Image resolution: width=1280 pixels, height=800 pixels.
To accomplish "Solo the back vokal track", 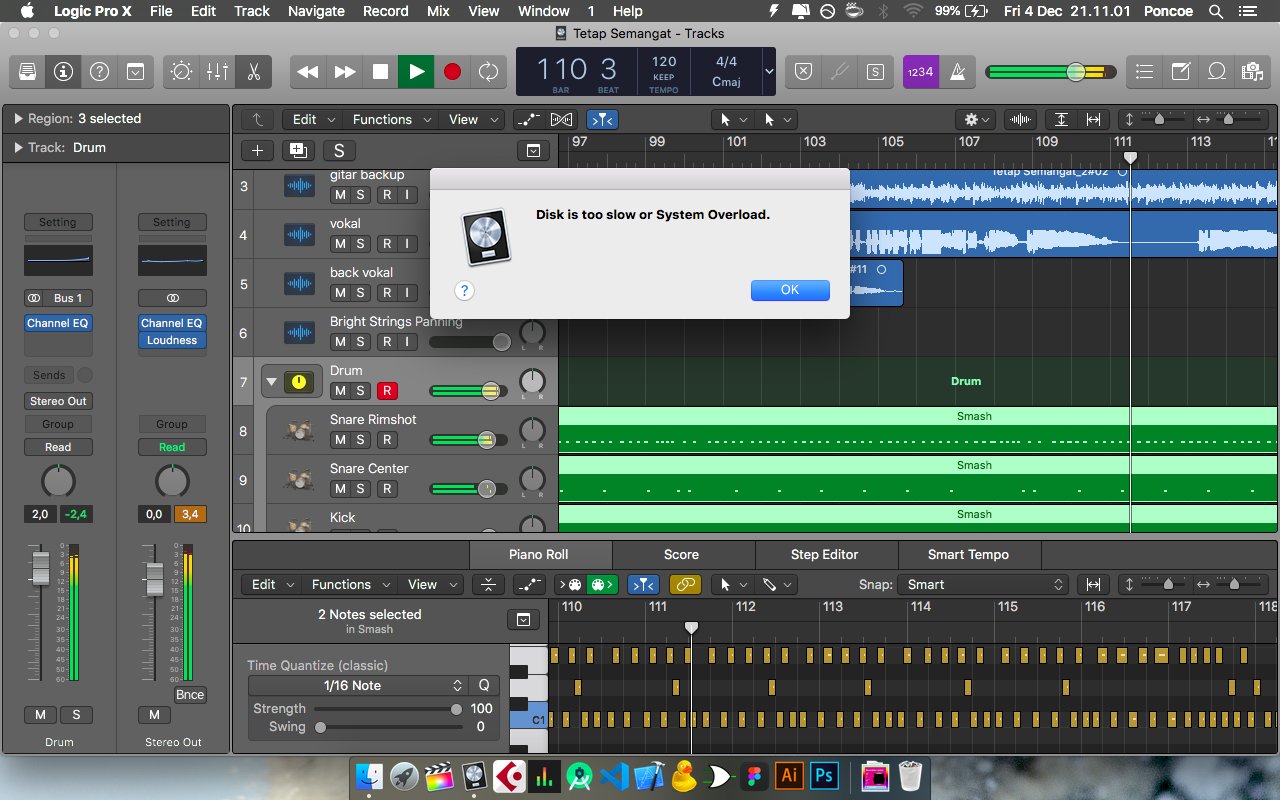I will click(x=361, y=292).
